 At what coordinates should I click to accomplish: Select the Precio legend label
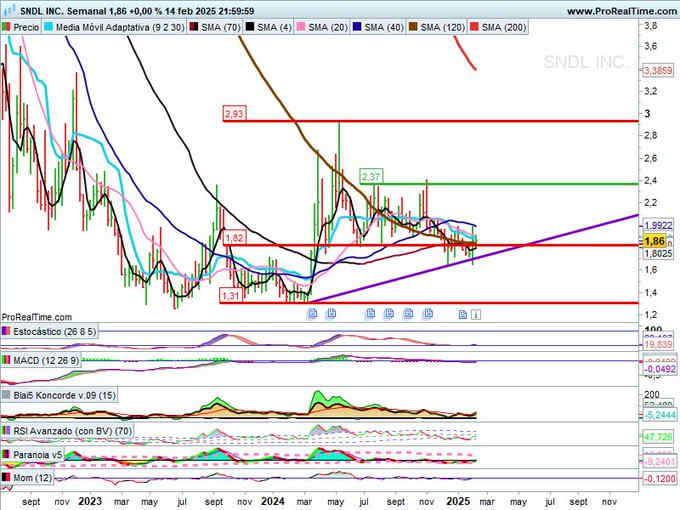pos(26,27)
